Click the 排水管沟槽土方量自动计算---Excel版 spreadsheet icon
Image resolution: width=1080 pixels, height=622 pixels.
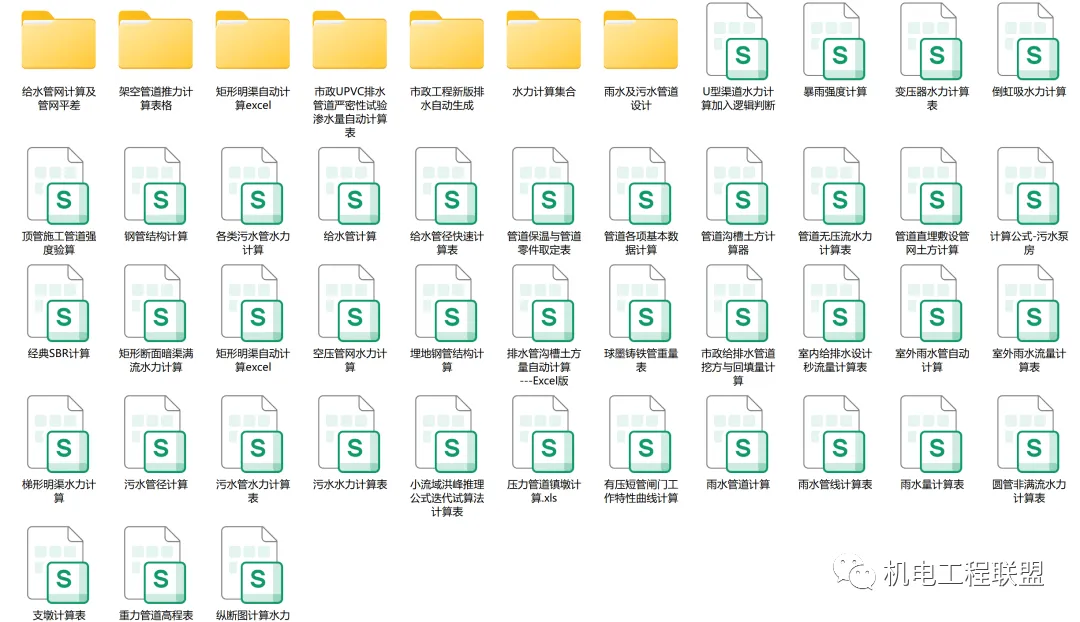coord(544,303)
